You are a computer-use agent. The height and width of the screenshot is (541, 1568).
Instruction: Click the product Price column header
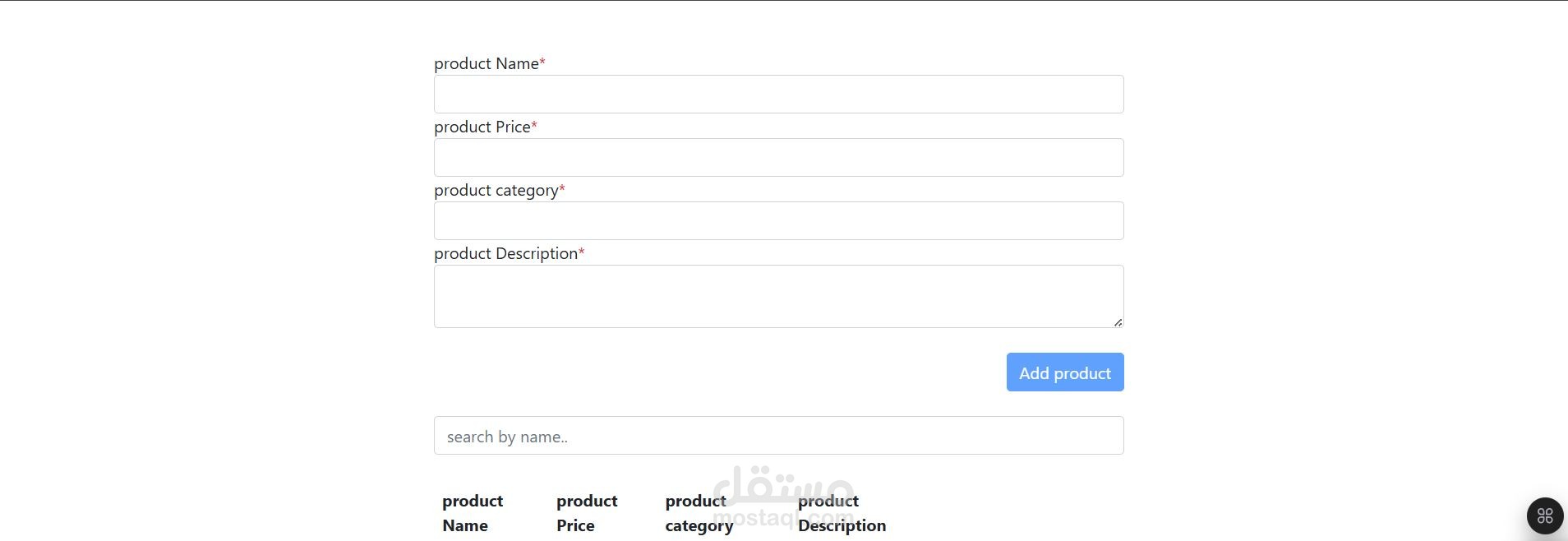pyautogui.click(x=587, y=512)
